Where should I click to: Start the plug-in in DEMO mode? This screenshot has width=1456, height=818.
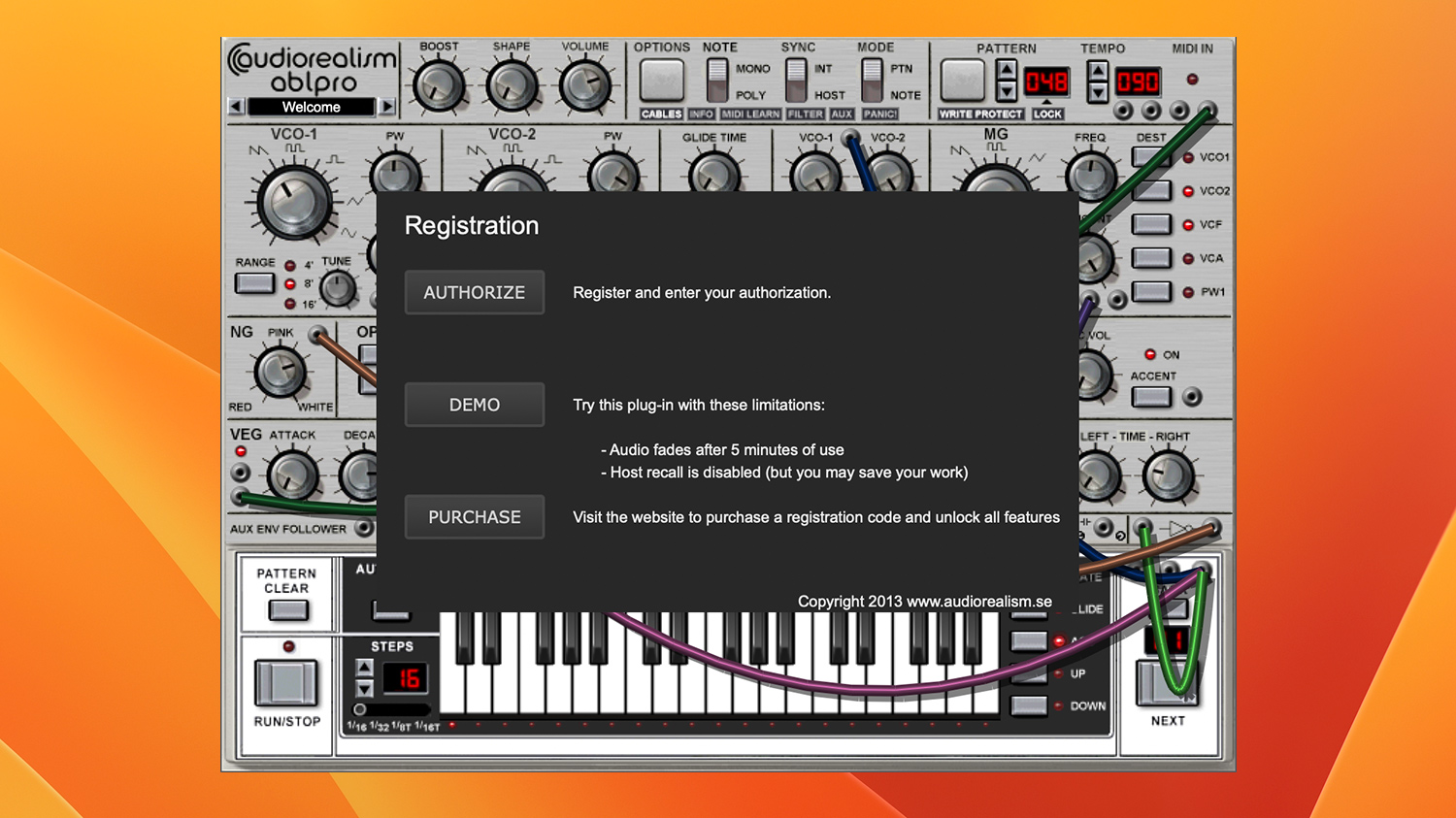[x=475, y=405]
